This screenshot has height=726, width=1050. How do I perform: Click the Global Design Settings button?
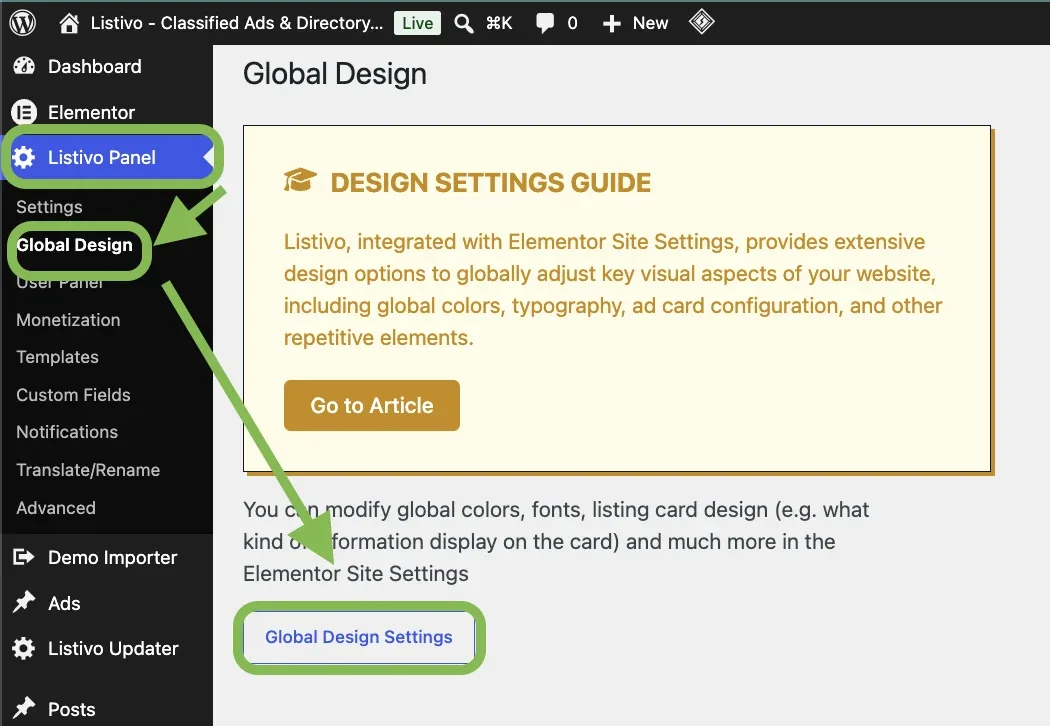[x=359, y=636]
